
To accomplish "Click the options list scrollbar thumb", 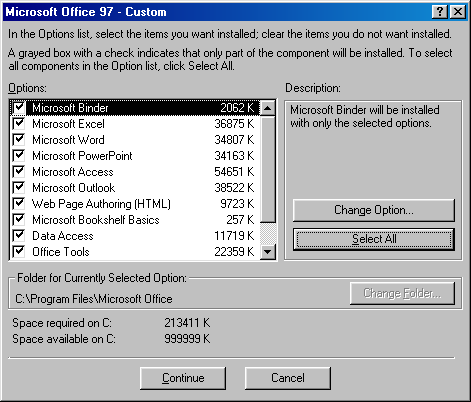I will click(x=268, y=169).
